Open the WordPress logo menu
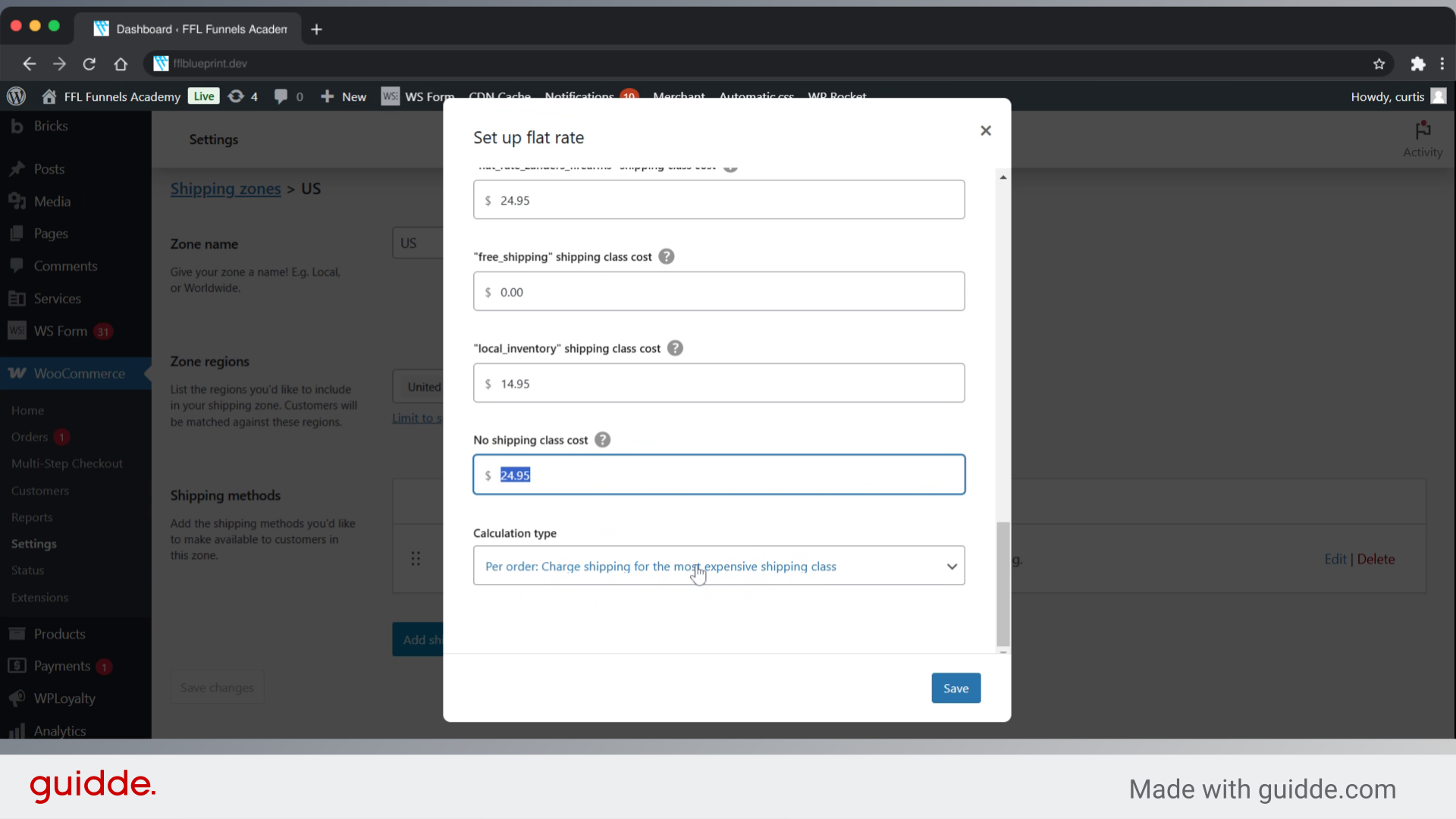Screen dimensions: 1456x819 coord(16,96)
